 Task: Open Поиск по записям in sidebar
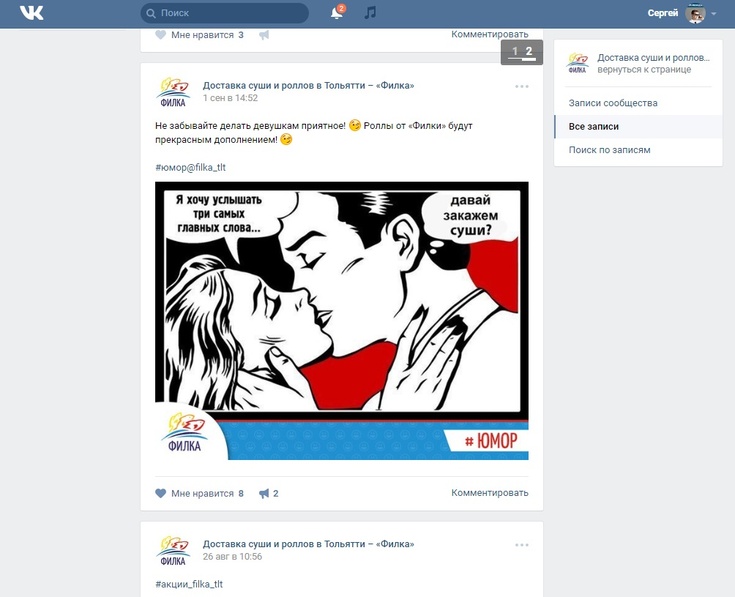pos(638,150)
